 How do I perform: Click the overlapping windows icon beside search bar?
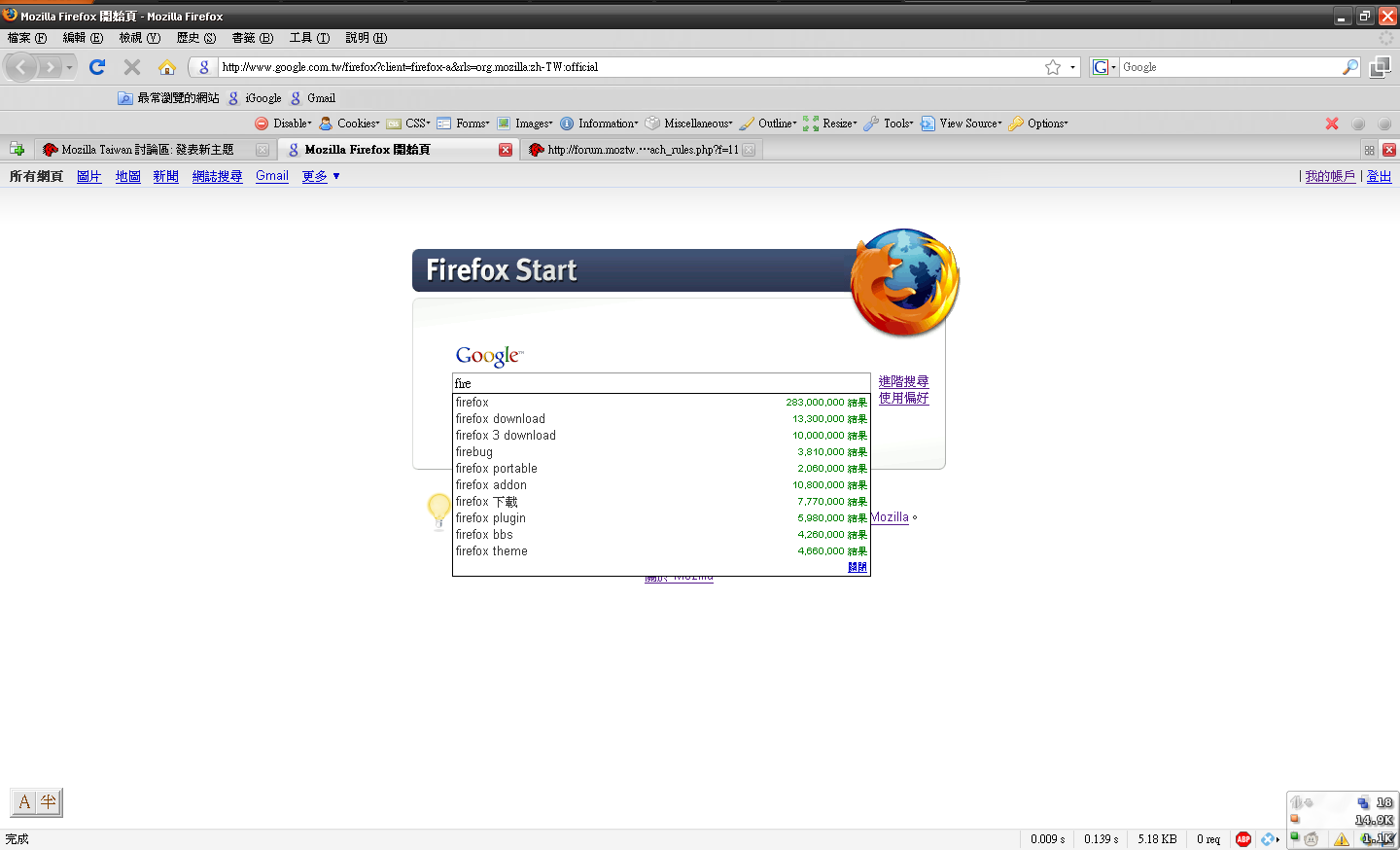pos(1380,67)
